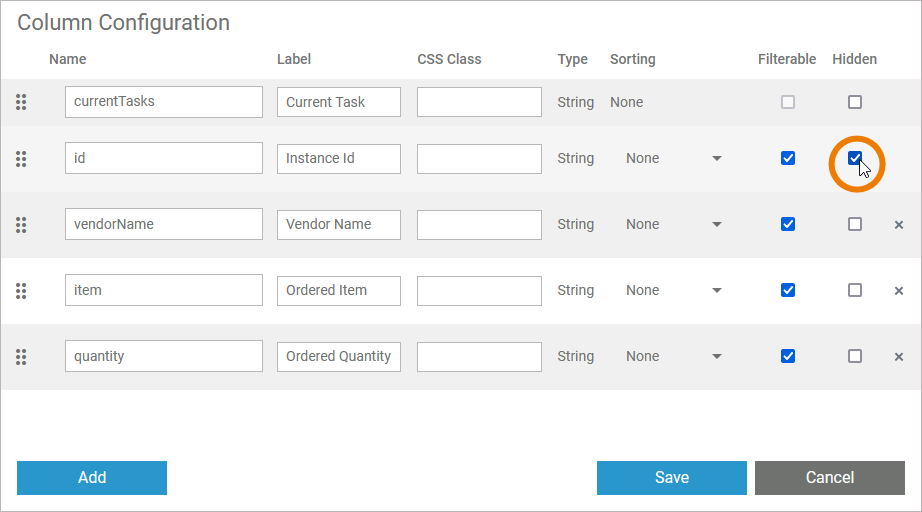
Task: Remove the vendorName column row
Action: click(x=898, y=225)
